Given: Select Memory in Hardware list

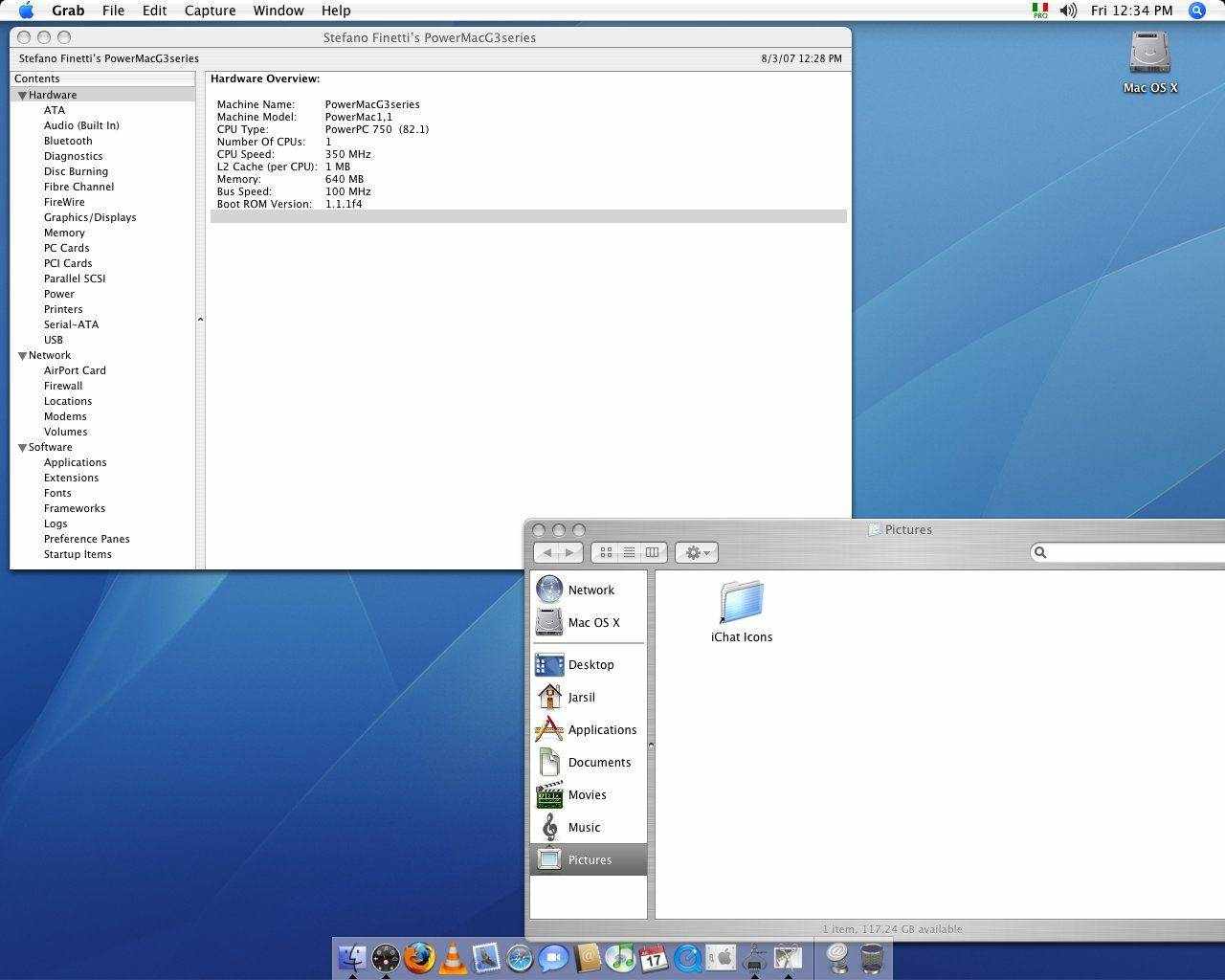Looking at the screenshot, I should (x=64, y=233).
